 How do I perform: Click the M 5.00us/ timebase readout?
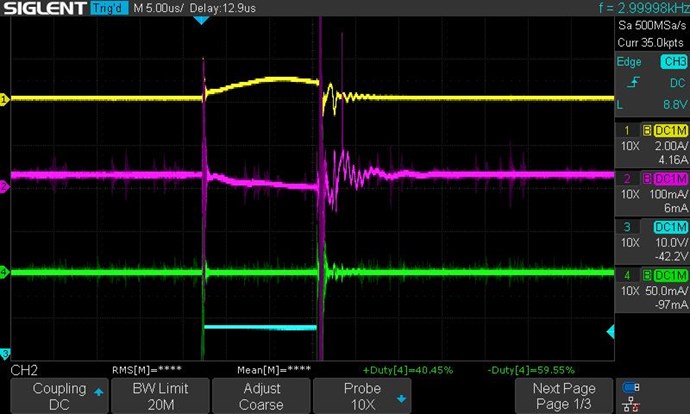pyautogui.click(x=158, y=8)
